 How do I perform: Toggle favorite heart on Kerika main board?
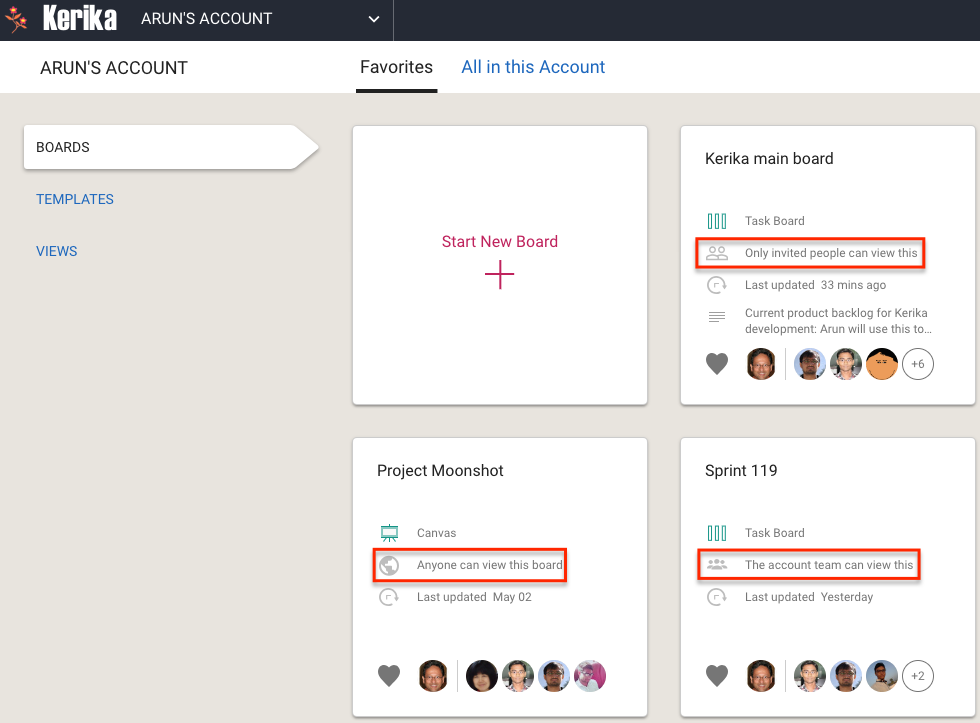(x=717, y=364)
